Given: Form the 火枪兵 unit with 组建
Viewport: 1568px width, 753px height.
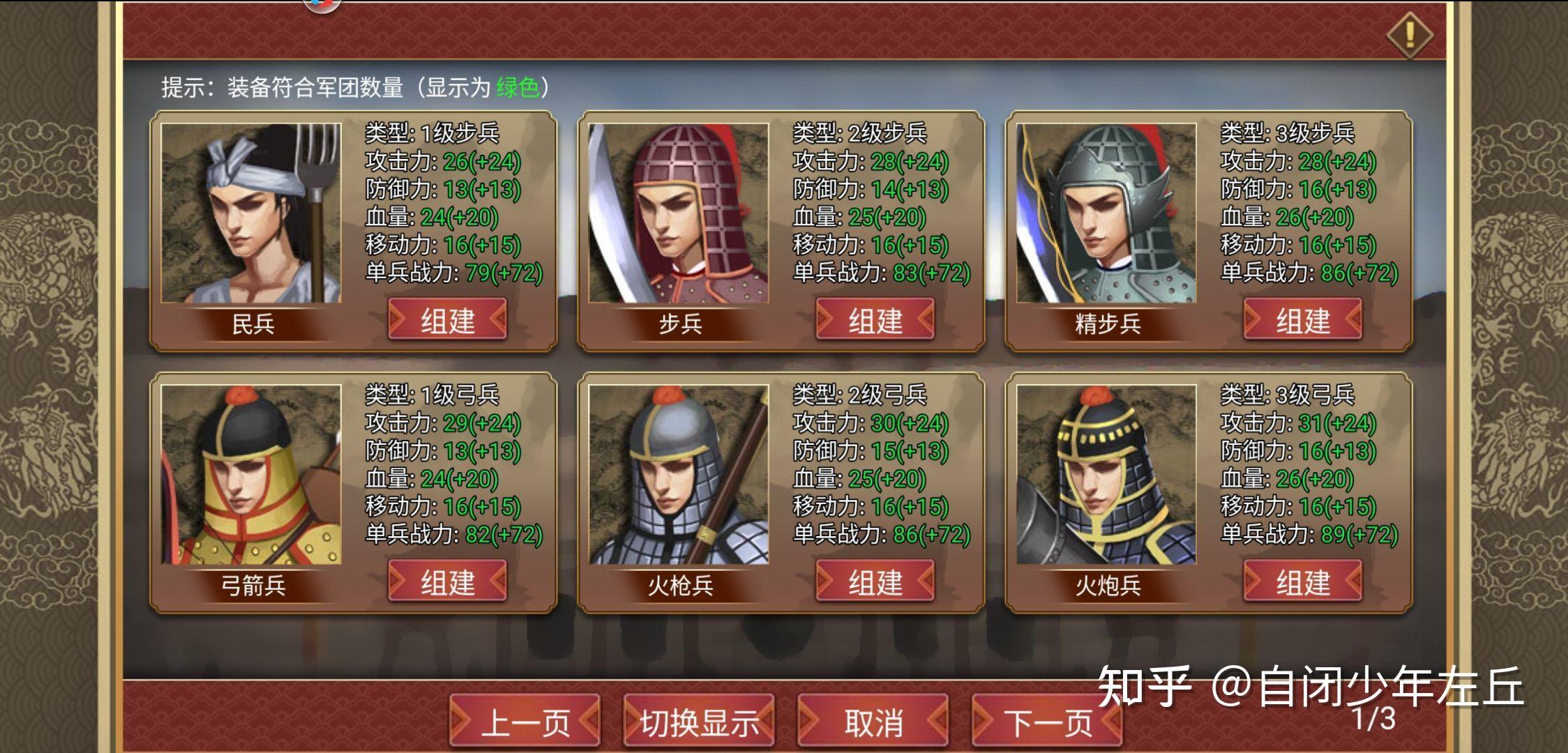Looking at the screenshot, I should pyautogui.click(x=875, y=582).
